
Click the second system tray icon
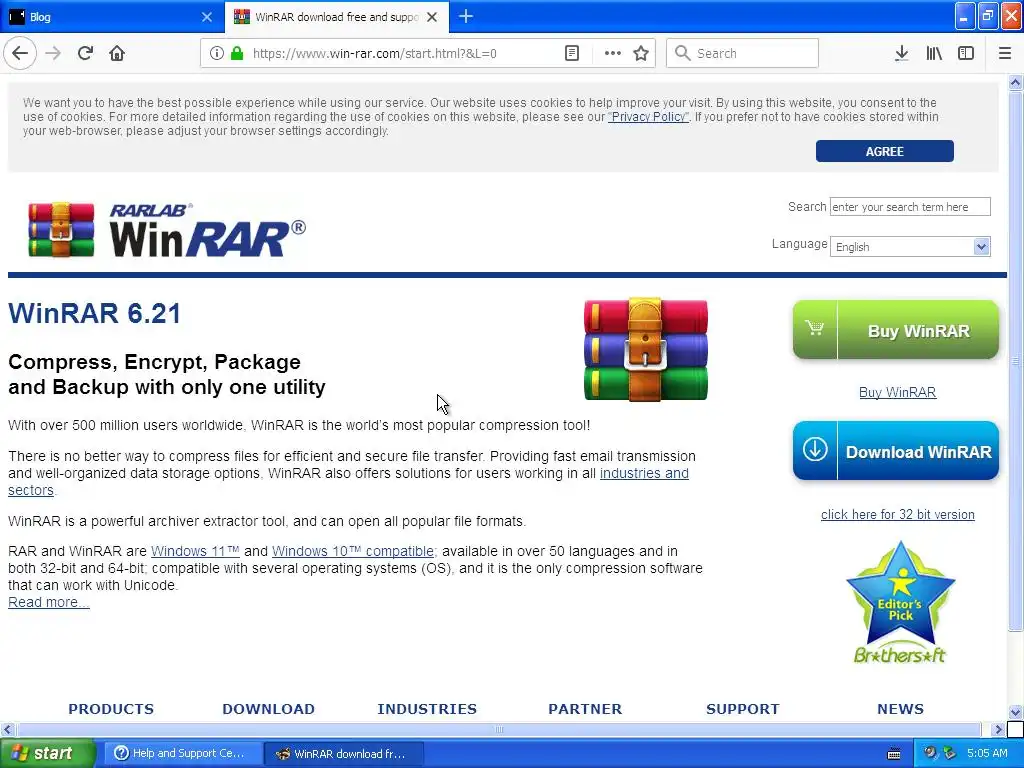[950, 753]
